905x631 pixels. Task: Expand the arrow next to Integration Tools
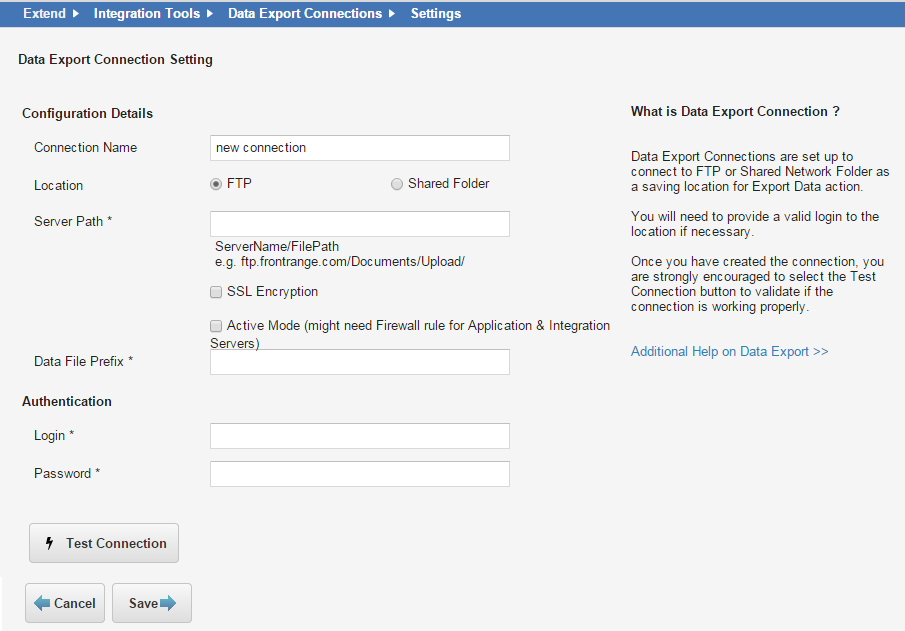tap(211, 13)
